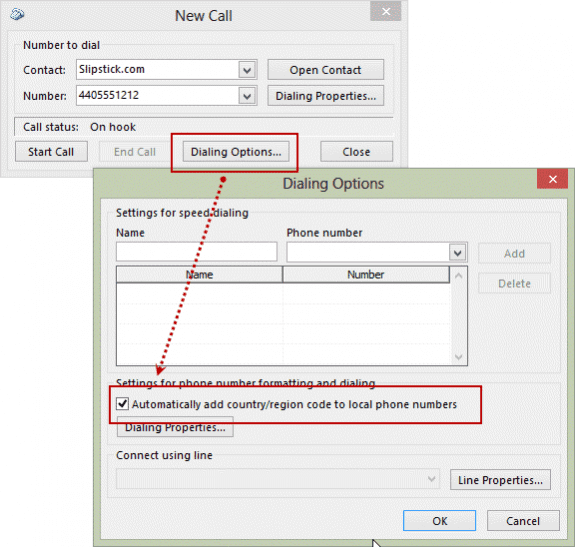Click the New Call window phone icon
Viewport: 575px width, 547px height.
click(x=17, y=15)
